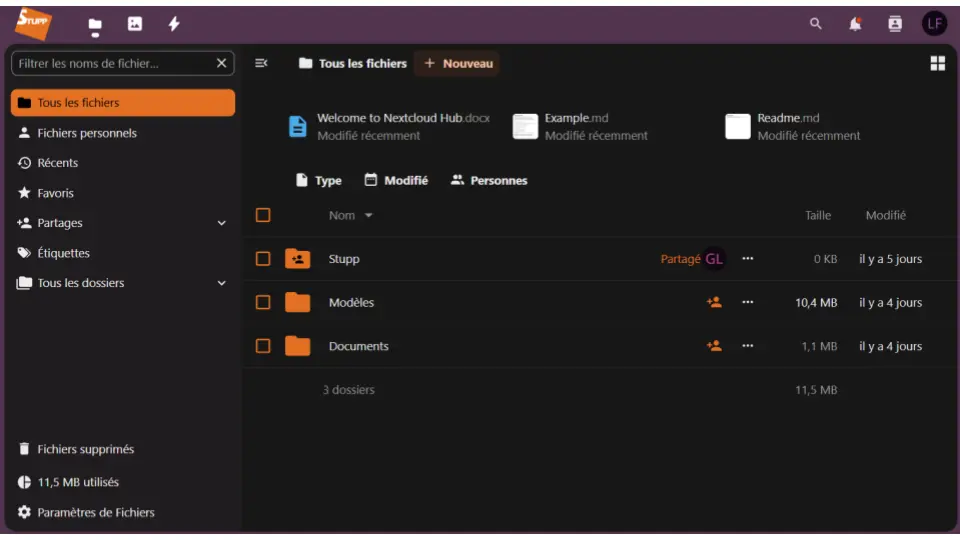The image size is (960, 540).
Task: Open actions menu for Stupp folder
Action: [748, 259]
